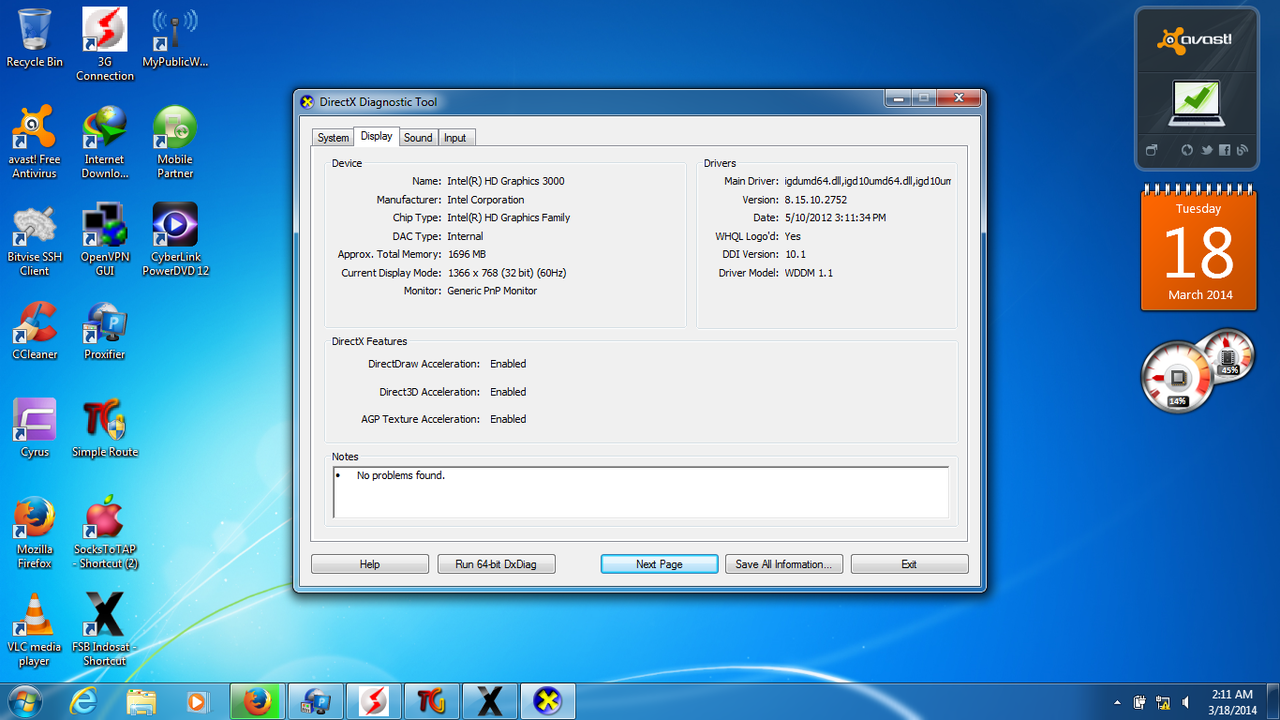
Task: Click the avast gadget Facebook icon
Action: coord(1225,150)
